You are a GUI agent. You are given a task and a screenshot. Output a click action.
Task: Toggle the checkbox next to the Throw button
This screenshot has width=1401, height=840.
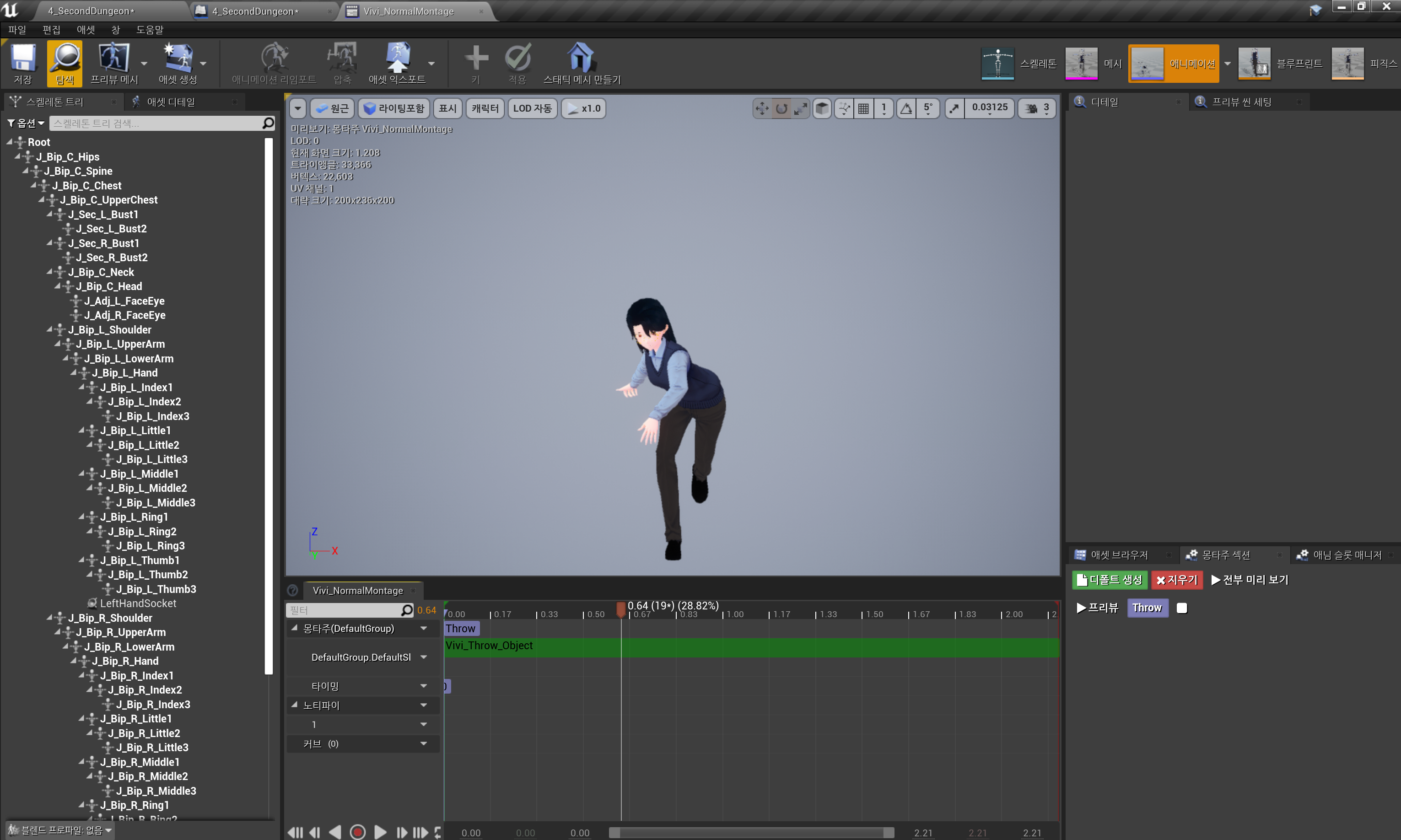tap(1181, 608)
